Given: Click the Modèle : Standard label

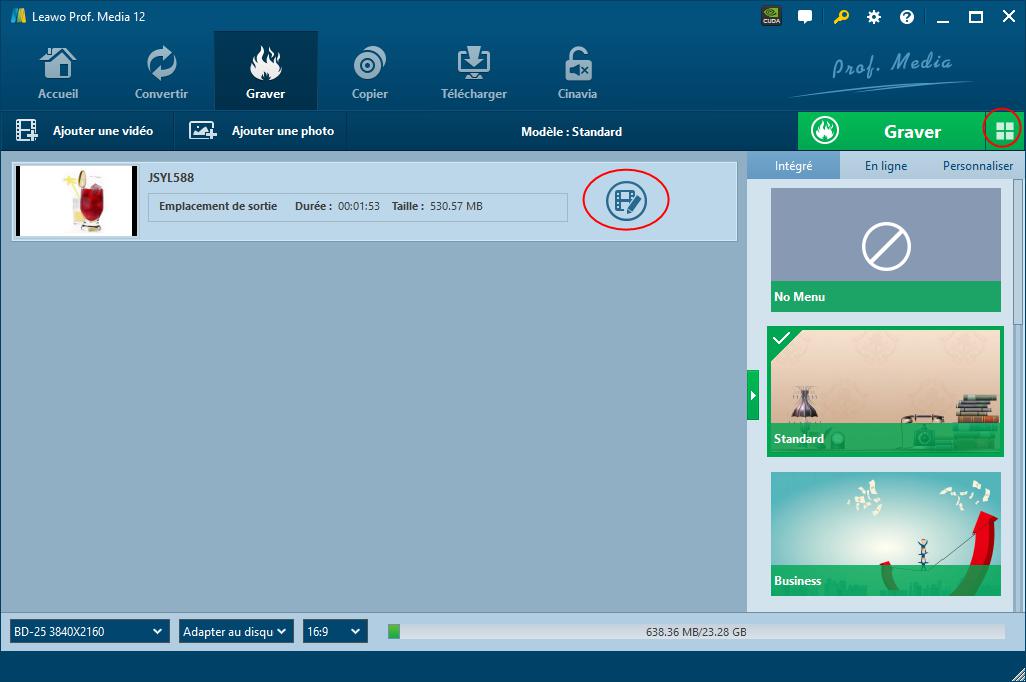Looking at the screenshot, I should (571, 132).
